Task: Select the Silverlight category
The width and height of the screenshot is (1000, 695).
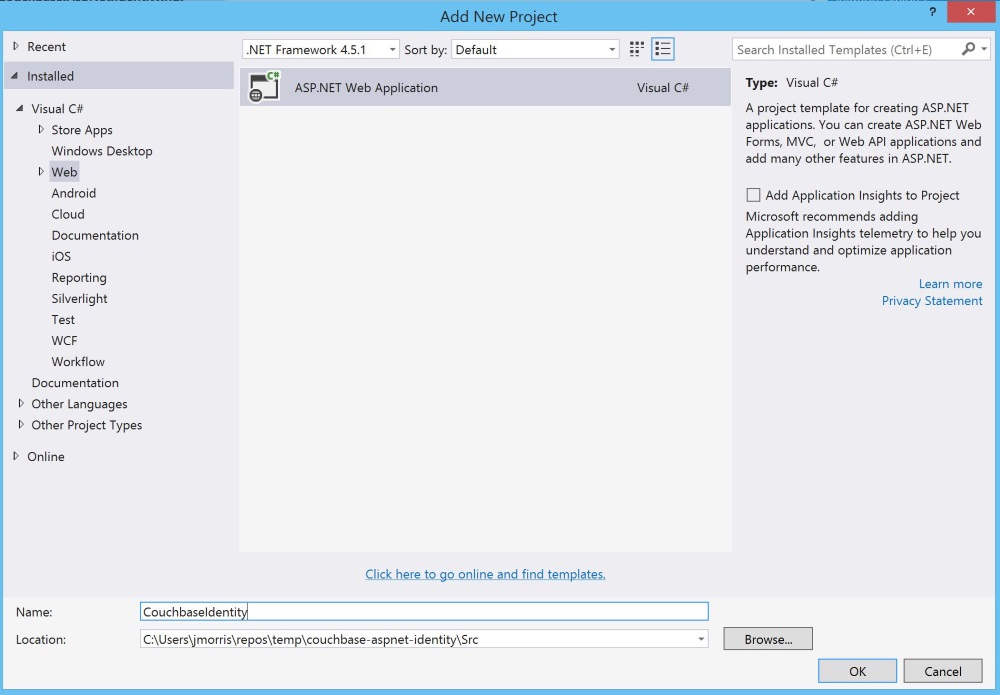Action: 80,298
